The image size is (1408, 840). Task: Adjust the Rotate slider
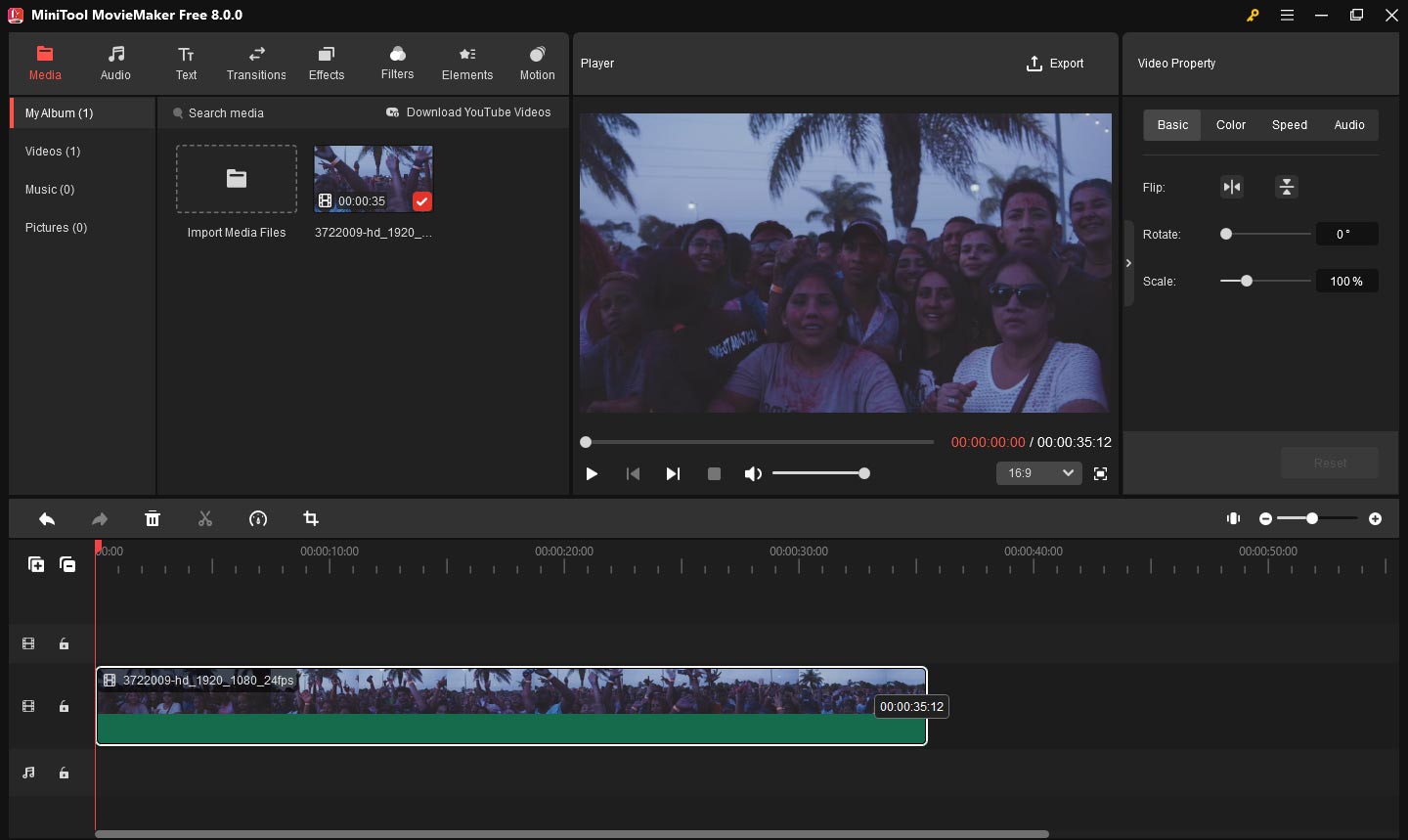pos(1265,234)
